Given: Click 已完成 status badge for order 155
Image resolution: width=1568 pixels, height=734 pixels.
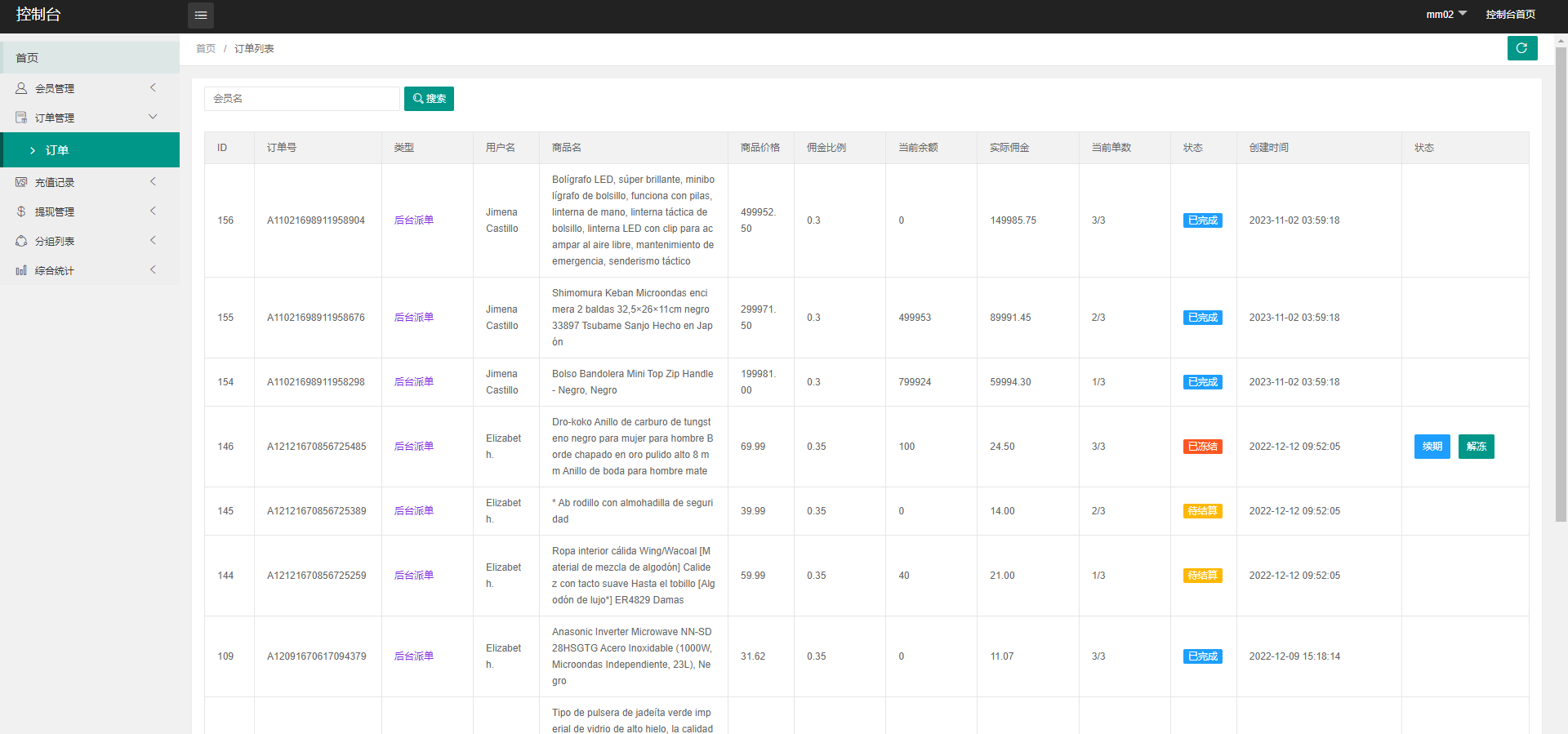Looking at the screenshot, I should (1202, 318).
